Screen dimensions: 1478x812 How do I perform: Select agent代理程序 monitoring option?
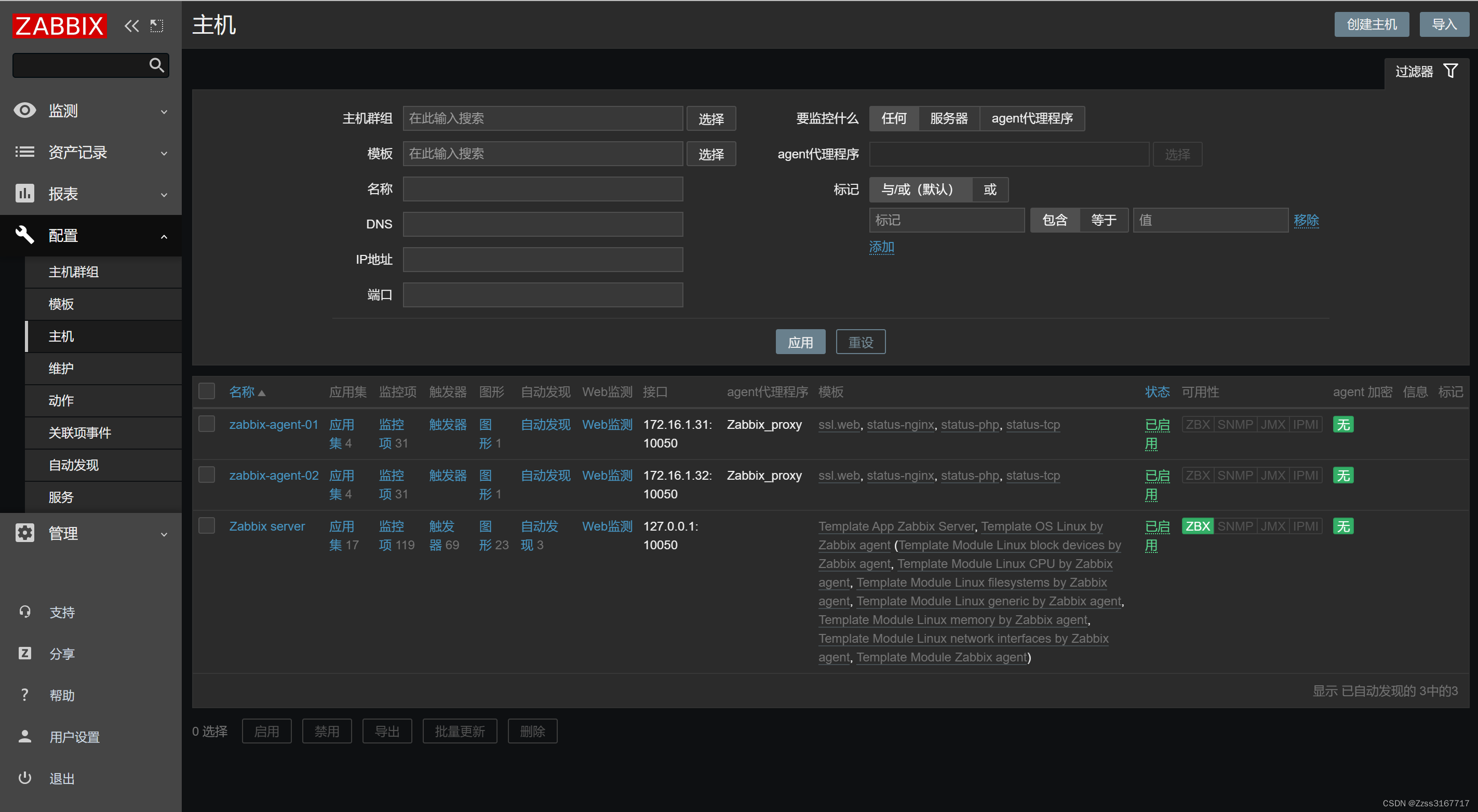pyautogui.click(x=1031, y=119)
